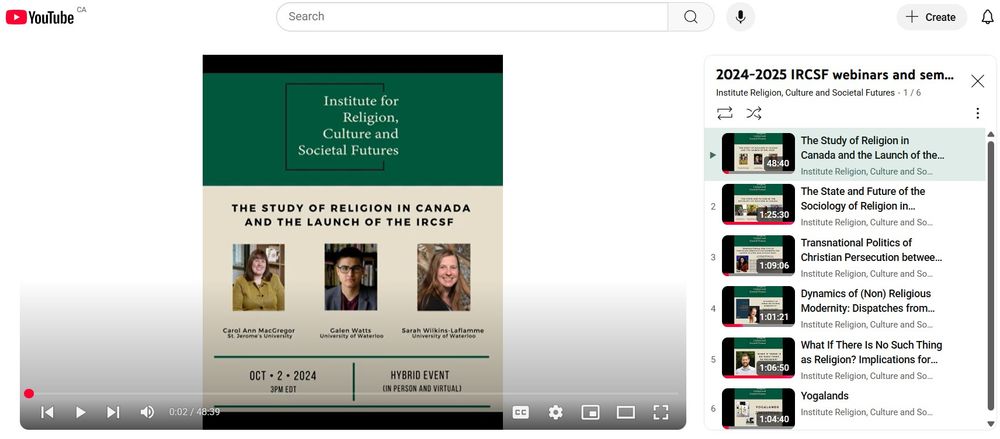Viewport: 1000px width, 439px height.
Task: Toggle shuffle playlist
Action: point(754,114)
